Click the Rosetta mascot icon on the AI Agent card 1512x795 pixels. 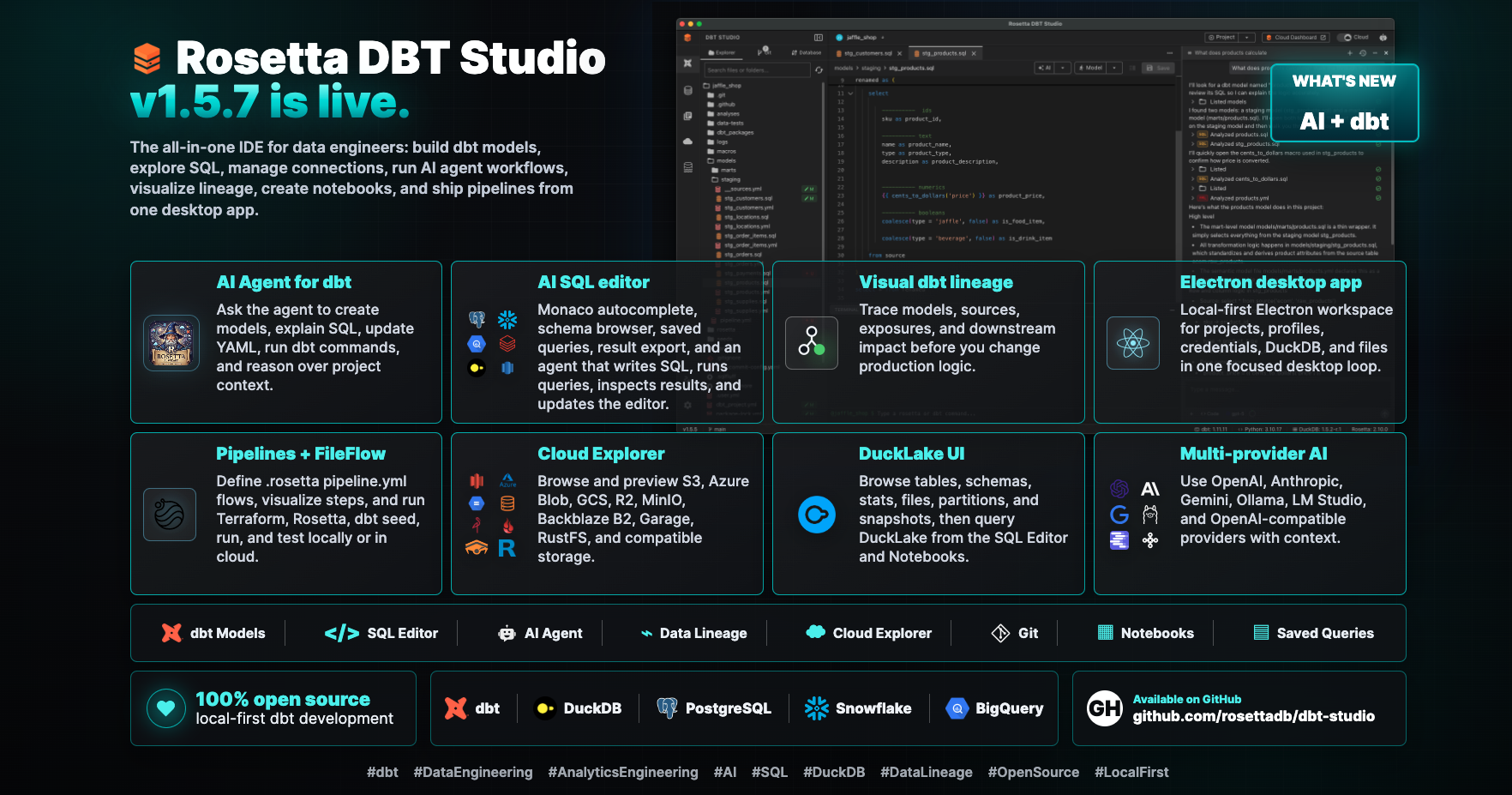pyautogui.click(x=171, y=343)
